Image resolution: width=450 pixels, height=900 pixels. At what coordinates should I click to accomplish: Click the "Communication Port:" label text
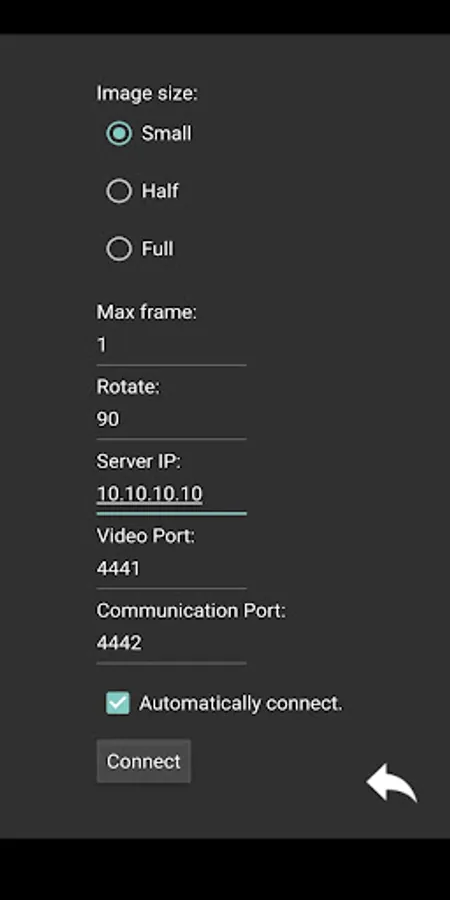[x=191, y=611]
